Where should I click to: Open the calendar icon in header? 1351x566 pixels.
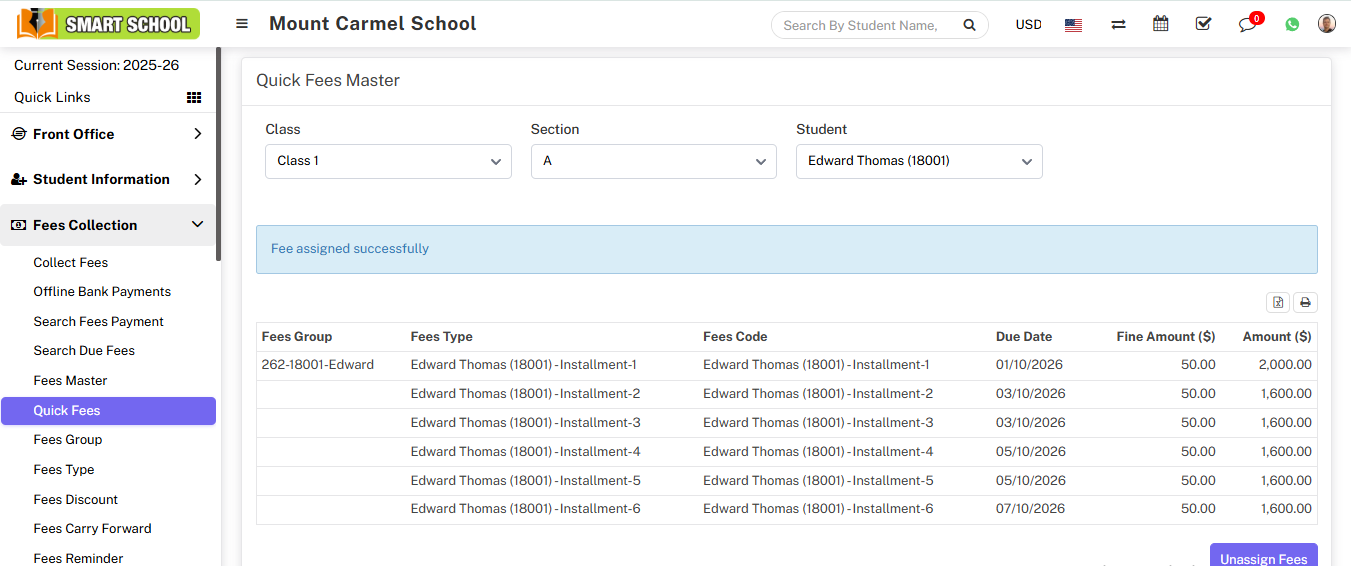[1160, 24]
